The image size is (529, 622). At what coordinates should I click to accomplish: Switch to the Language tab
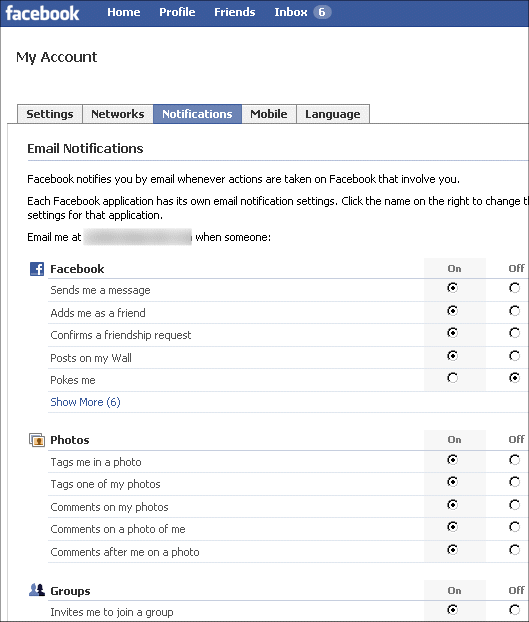tap(333, 114)
